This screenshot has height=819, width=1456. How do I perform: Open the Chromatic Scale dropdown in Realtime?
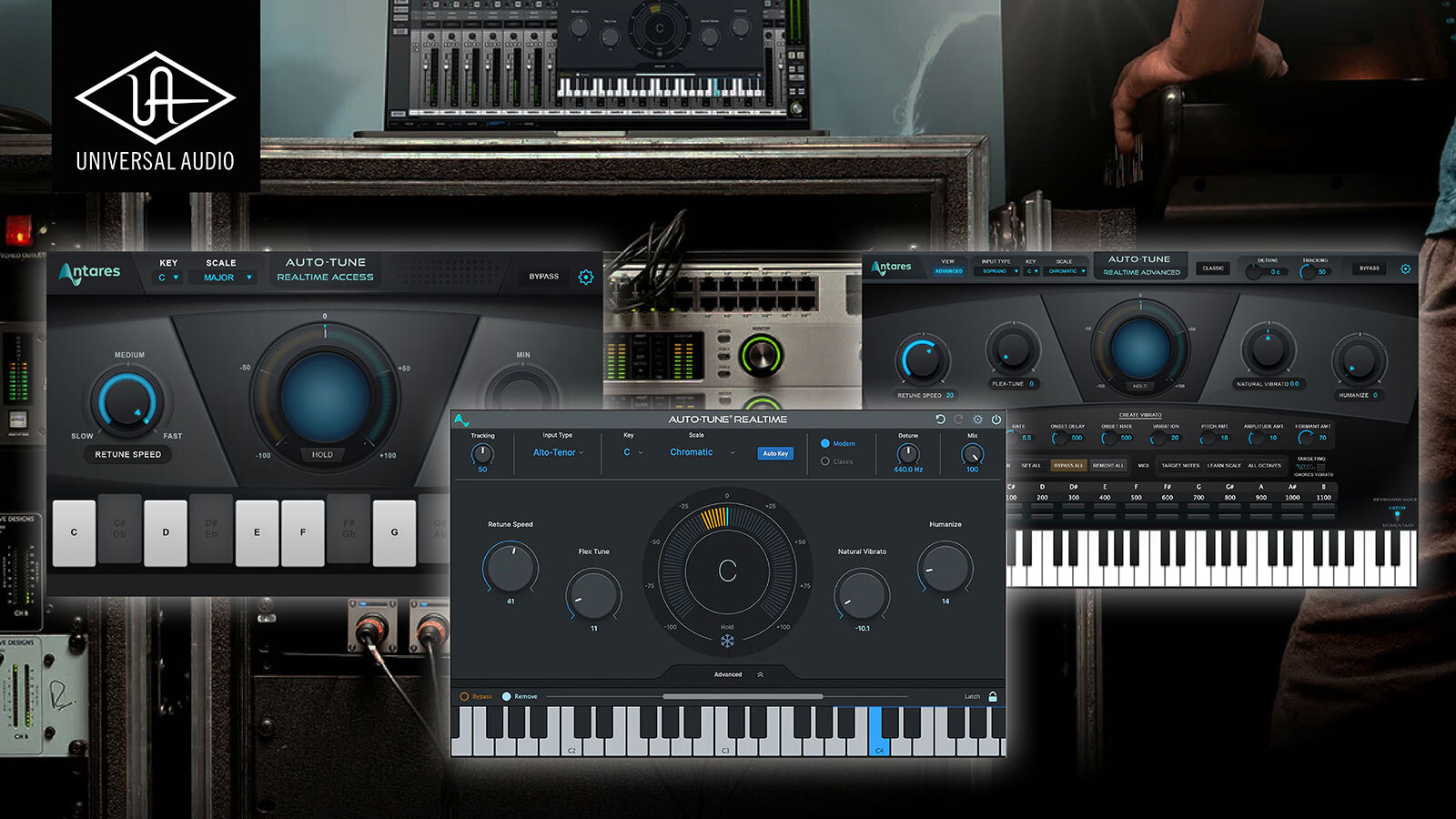click(x=701, y=452)
